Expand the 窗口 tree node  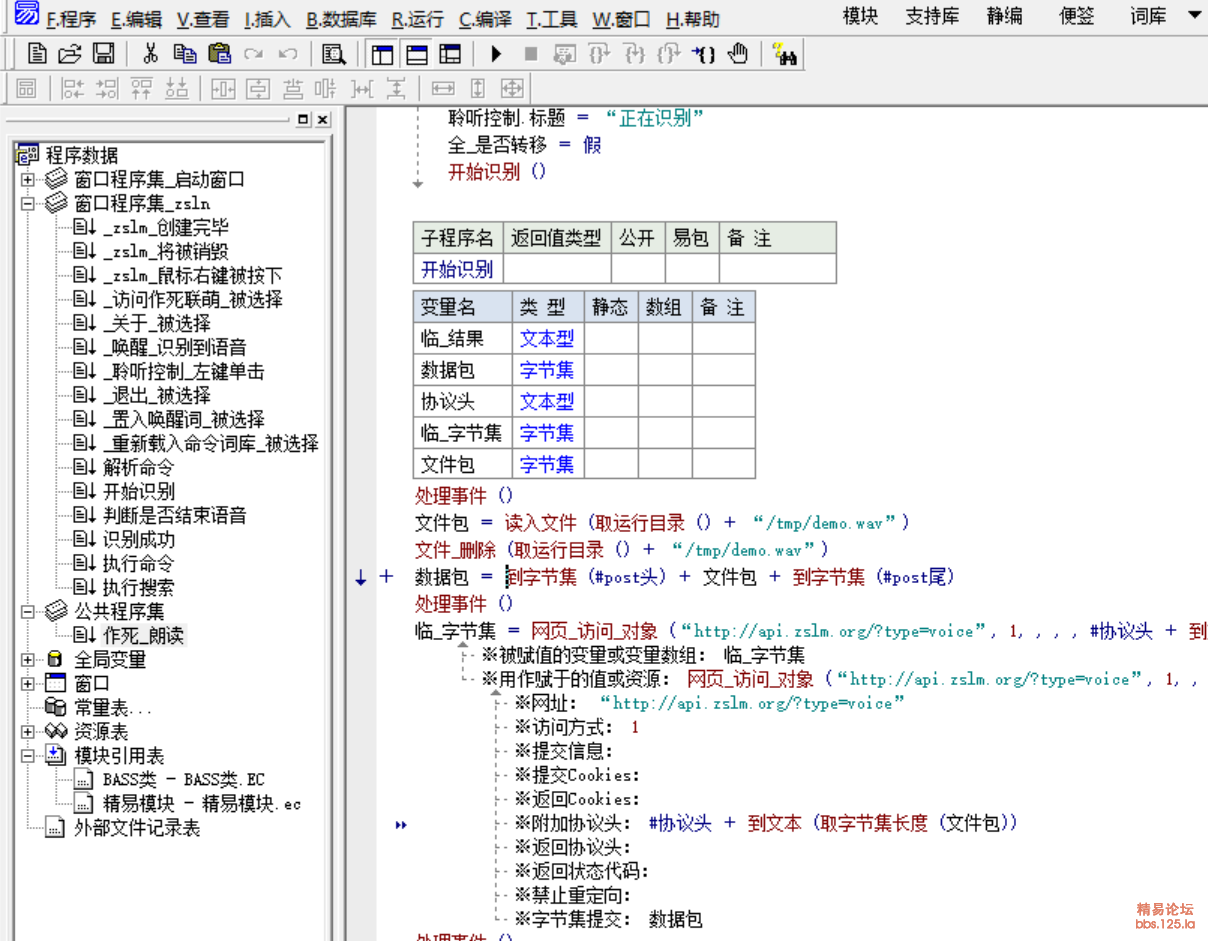tap(28, 684)
